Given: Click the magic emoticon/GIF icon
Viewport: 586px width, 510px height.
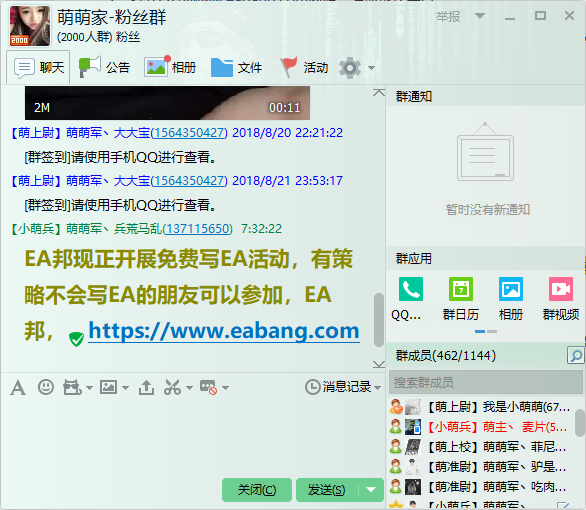Looking at the screenshot, I should click(72, 387).
